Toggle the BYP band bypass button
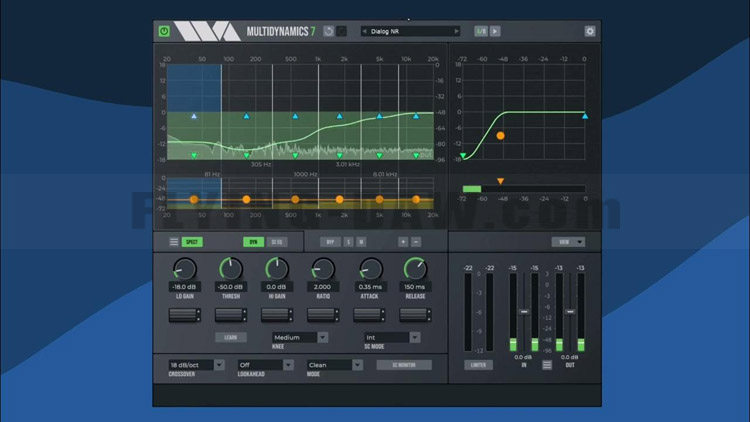 330,242
